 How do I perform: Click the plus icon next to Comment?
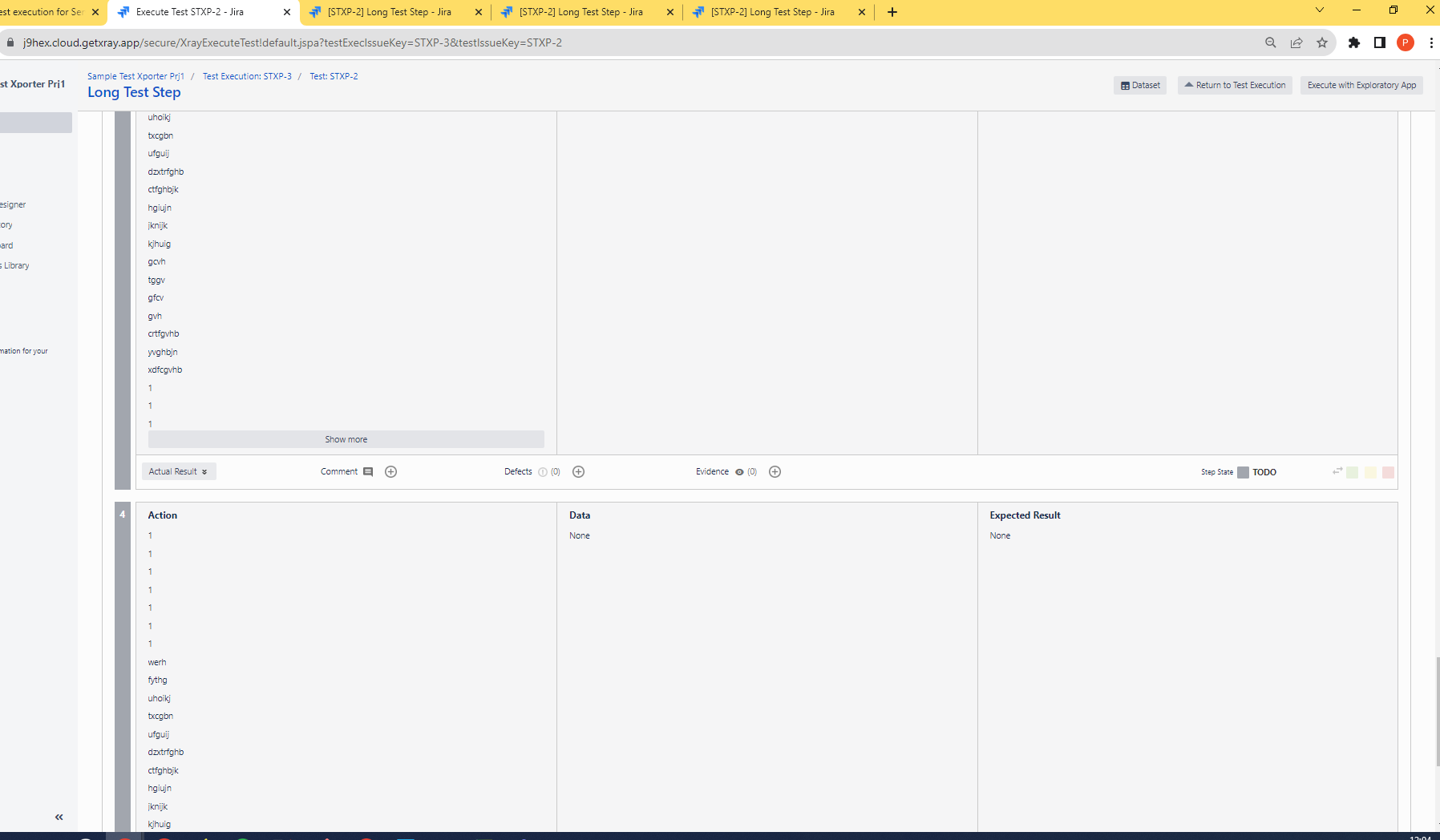pos(390,471)
